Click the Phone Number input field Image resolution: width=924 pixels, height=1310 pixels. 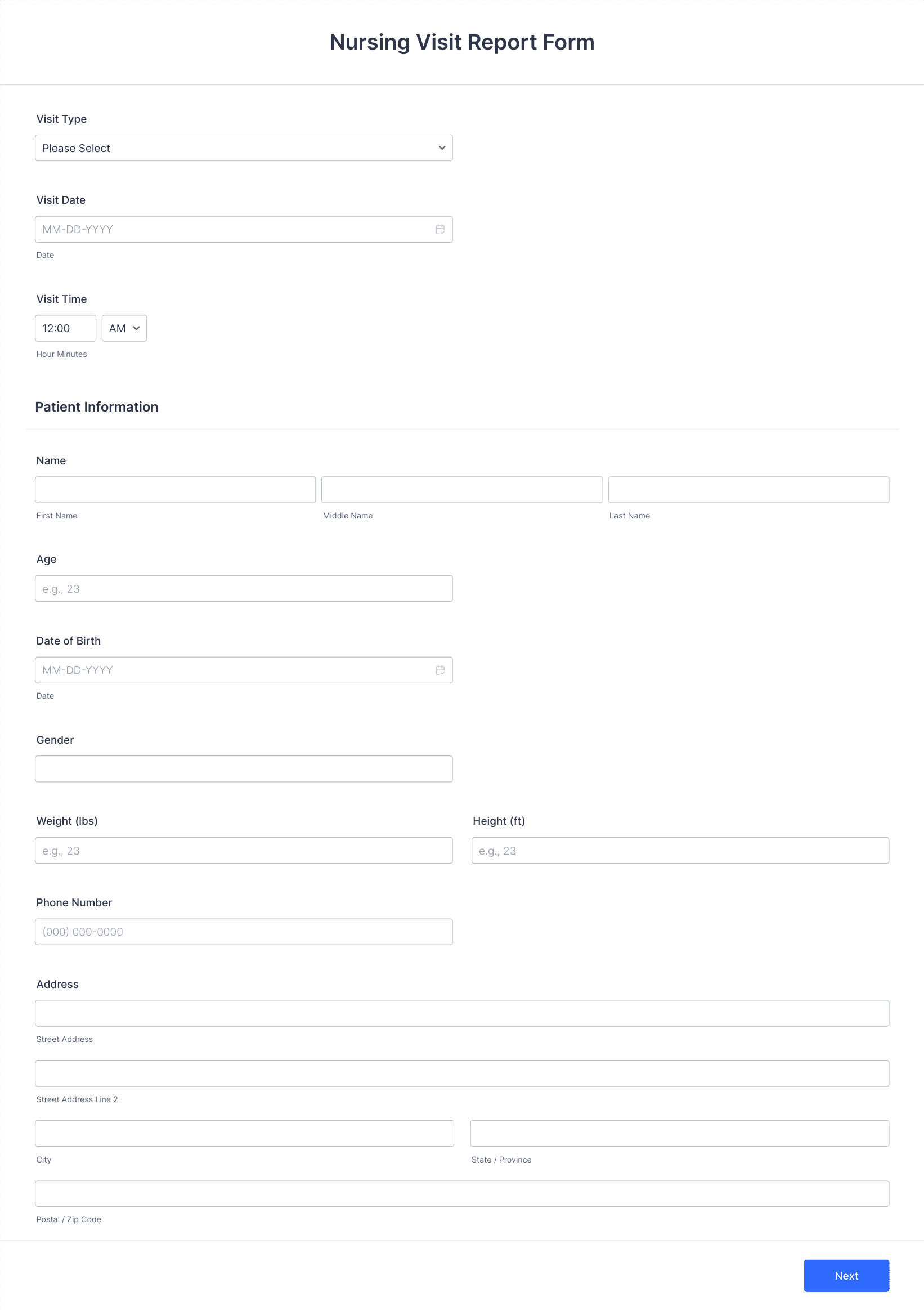[244, 932]
